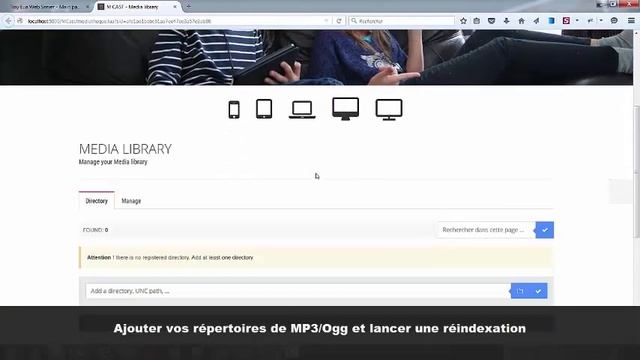Bookmark this page with the star icon
The width and height of the screenshot is (640, 360).
[x=463, y=20]
